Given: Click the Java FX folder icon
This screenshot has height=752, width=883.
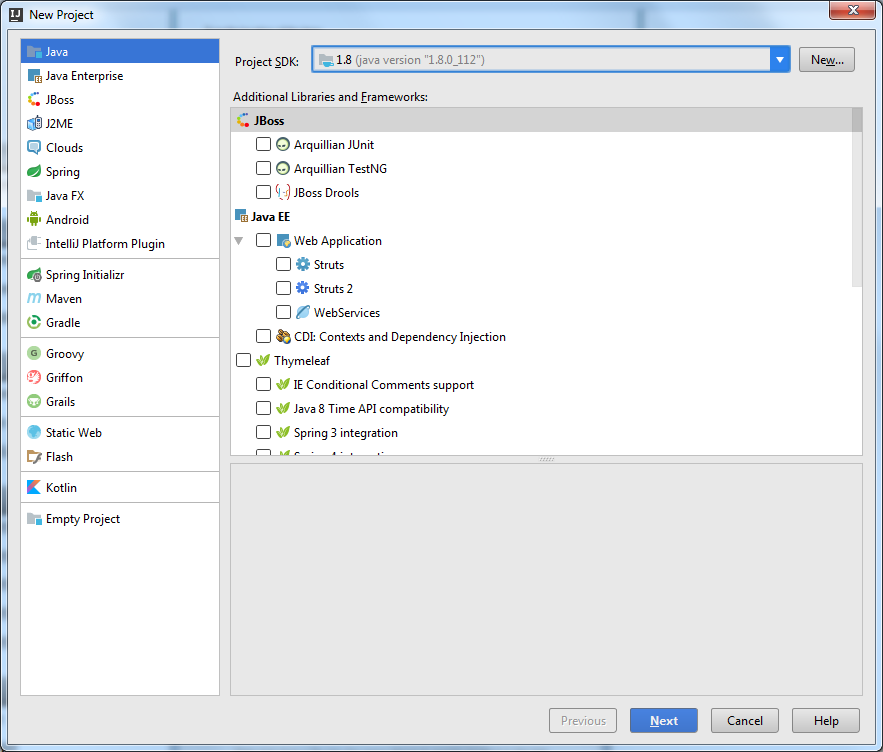Looking at the screenshot, I should [x=34, y=195].
